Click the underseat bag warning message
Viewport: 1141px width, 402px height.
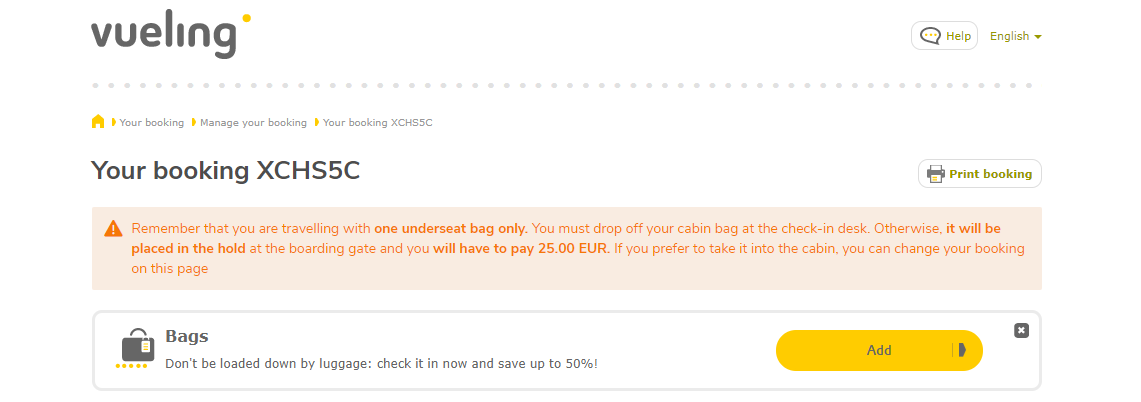[578, 248]
